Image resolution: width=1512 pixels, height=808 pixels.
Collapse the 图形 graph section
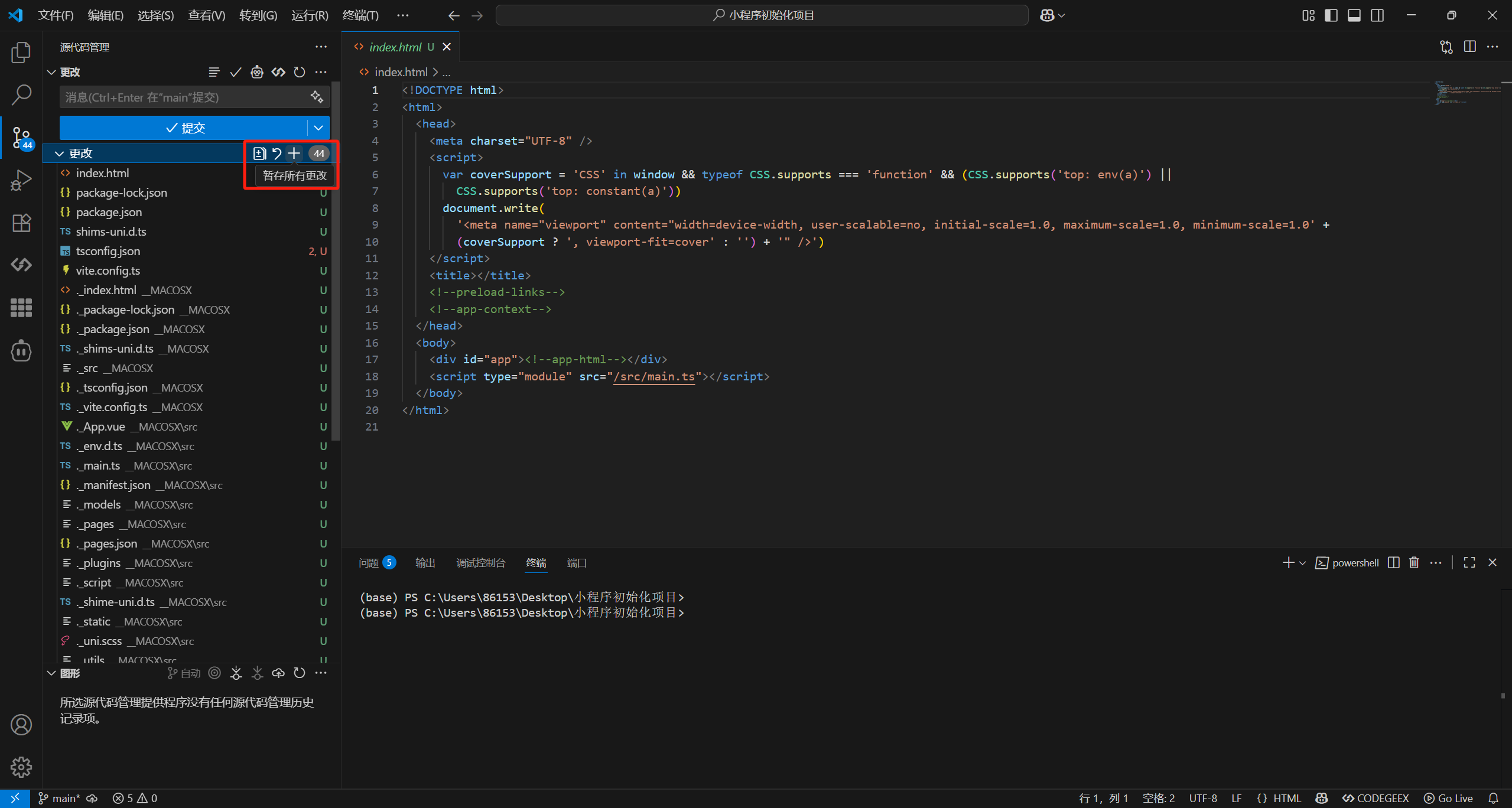click(51, 673)
